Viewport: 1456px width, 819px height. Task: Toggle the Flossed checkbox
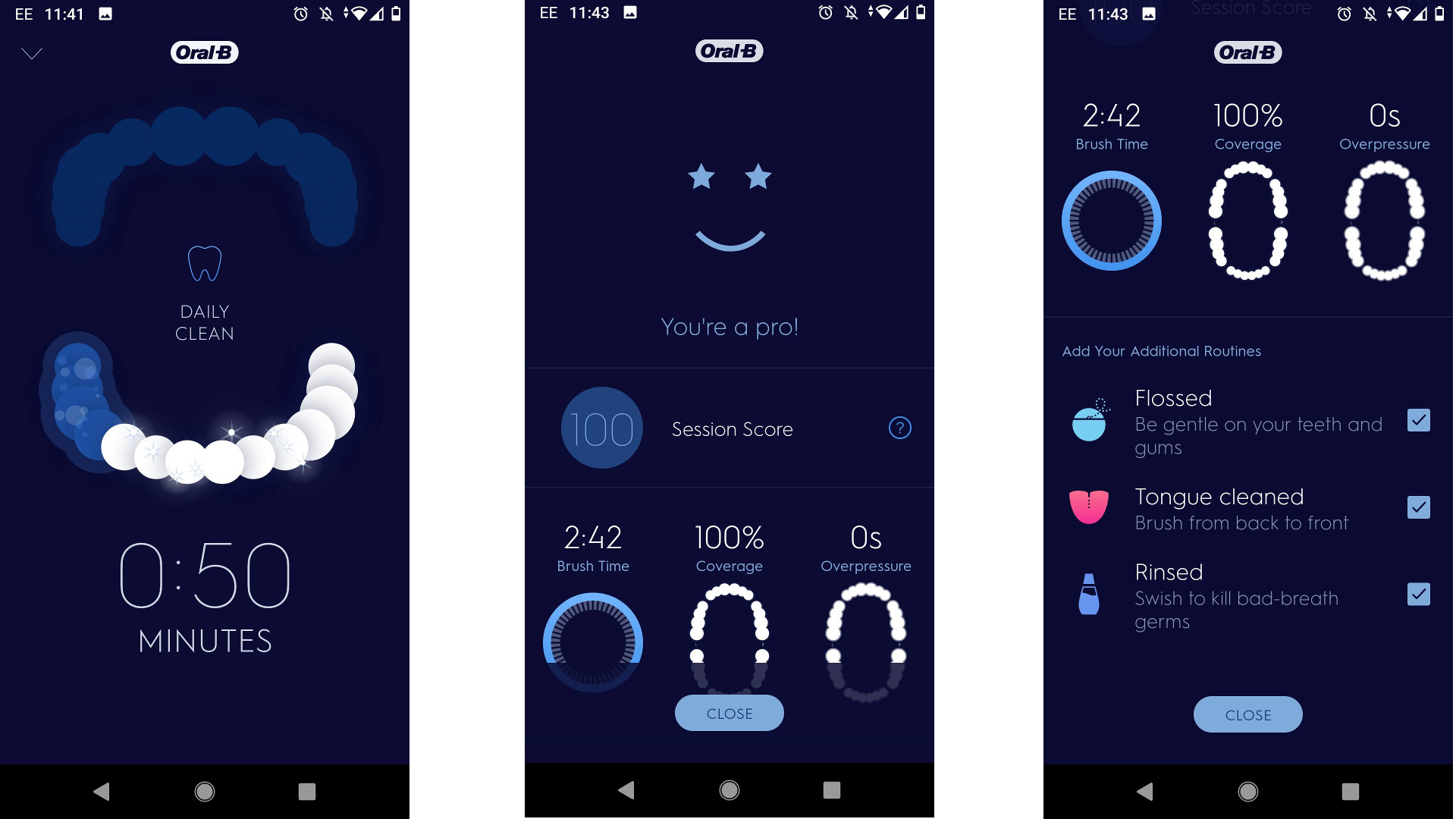[1418, 419]
